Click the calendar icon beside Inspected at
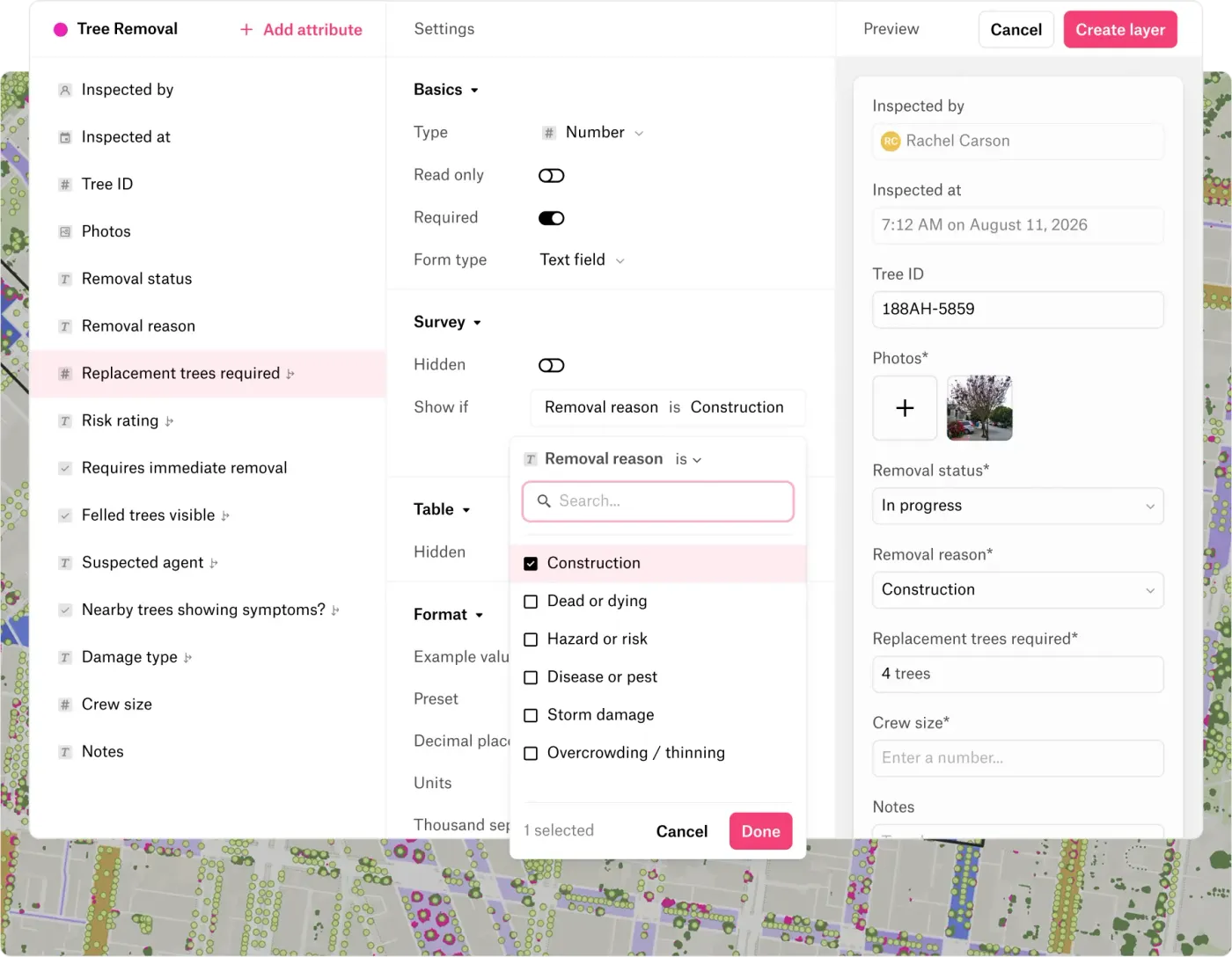The height and width of the screenshot is (957, 1232). [x=65, y=137]
